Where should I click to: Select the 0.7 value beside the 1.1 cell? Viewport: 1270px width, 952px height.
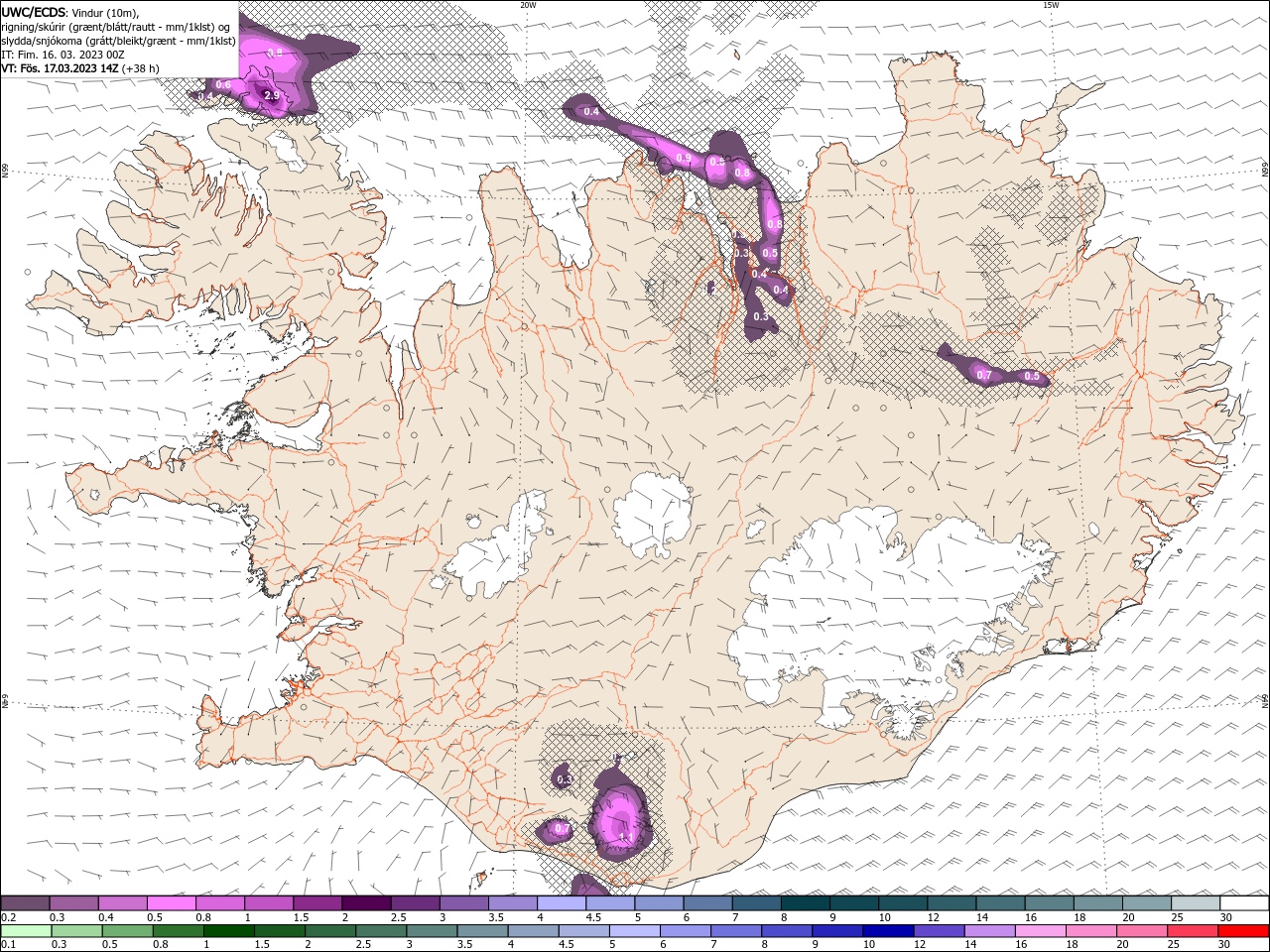[x=562, y=829]
